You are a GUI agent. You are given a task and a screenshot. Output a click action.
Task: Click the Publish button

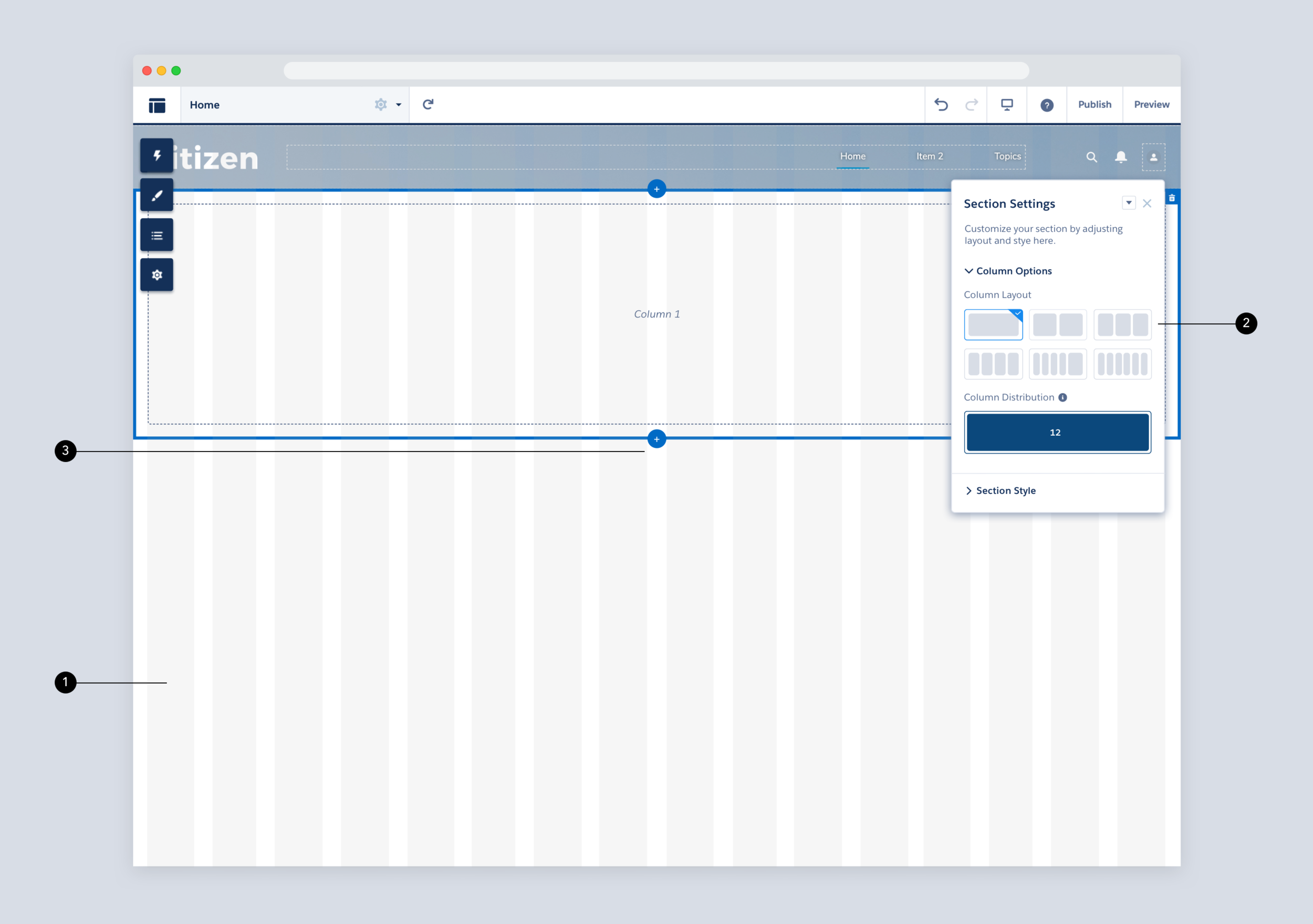click(1095, 104)
